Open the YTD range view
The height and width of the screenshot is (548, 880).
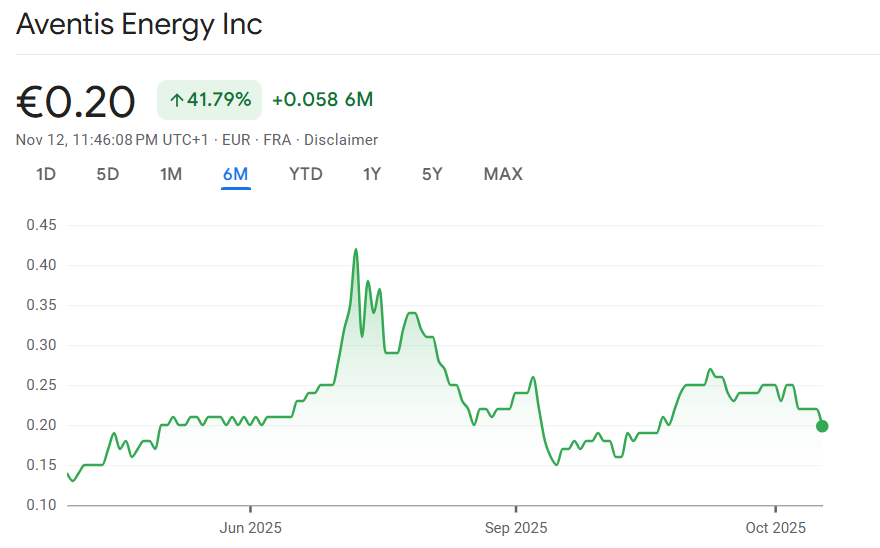(x=306, y=174)
